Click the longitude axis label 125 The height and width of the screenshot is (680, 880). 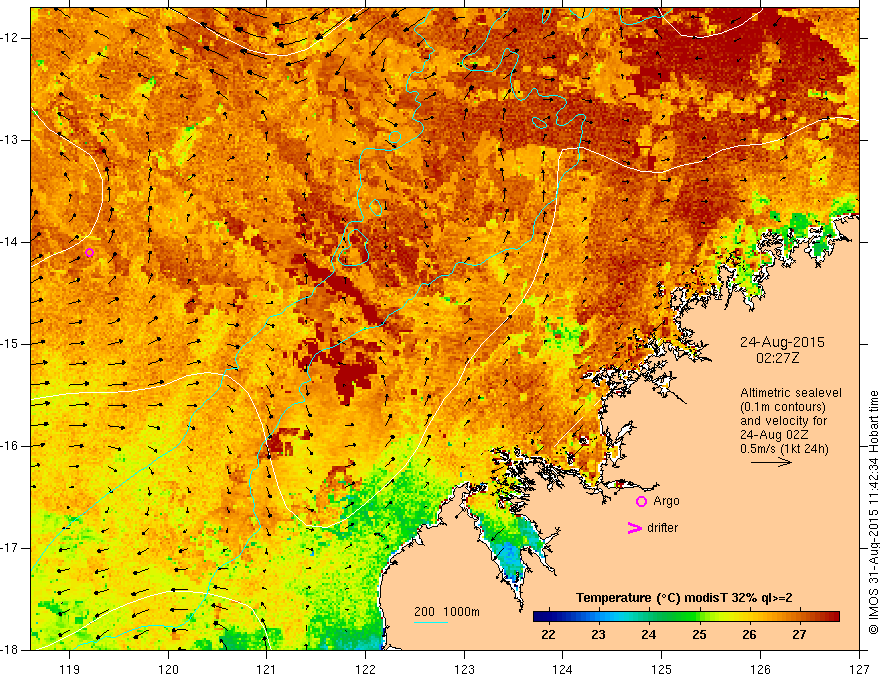point(662,669)
